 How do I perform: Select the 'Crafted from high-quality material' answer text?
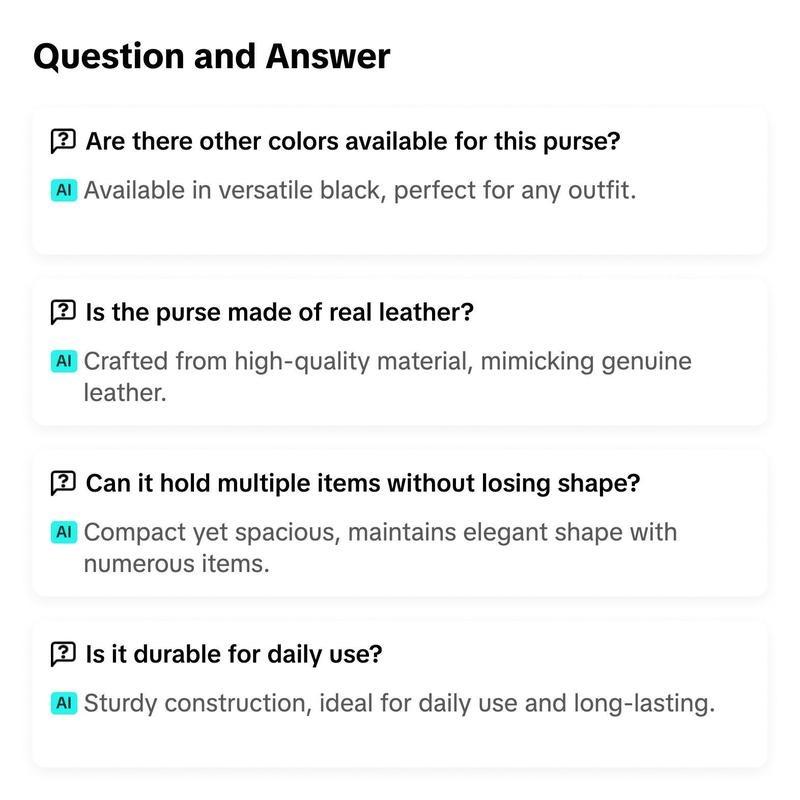(x=388, y=377)
